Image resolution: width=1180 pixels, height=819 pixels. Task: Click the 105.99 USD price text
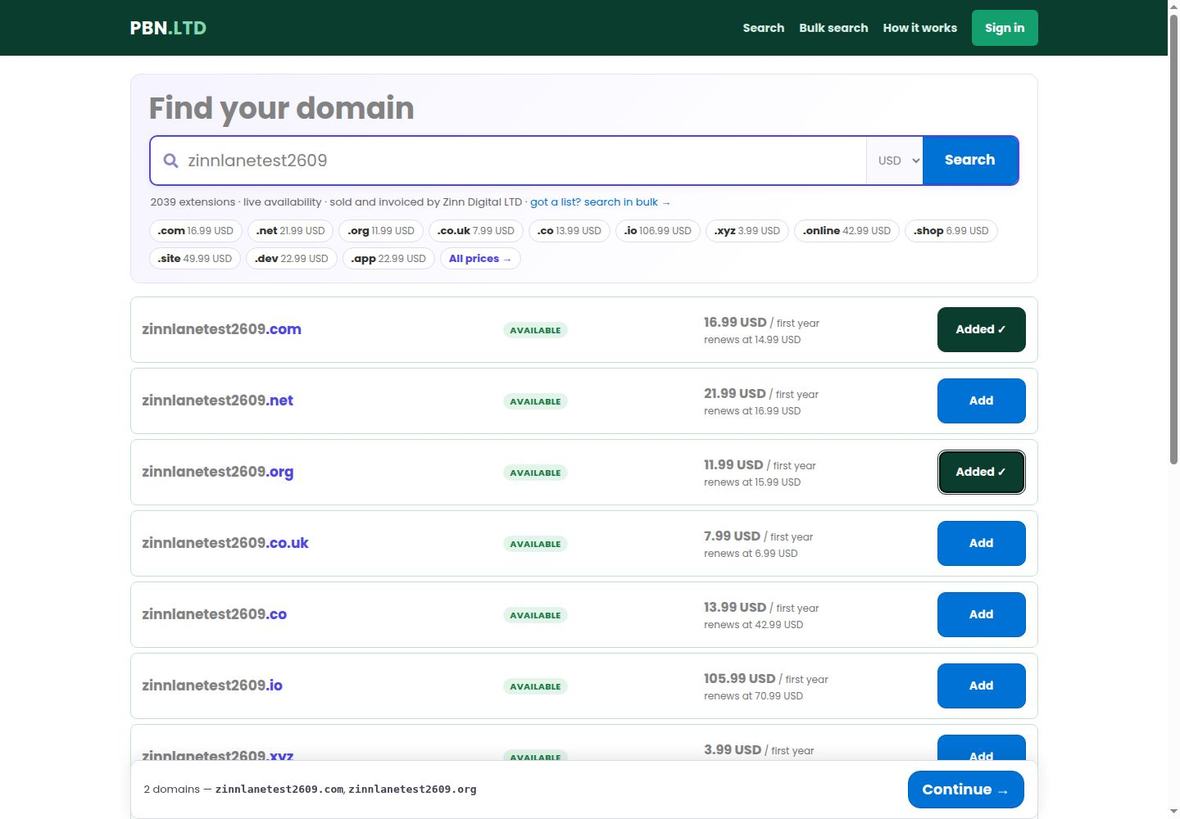coord(739,678)
